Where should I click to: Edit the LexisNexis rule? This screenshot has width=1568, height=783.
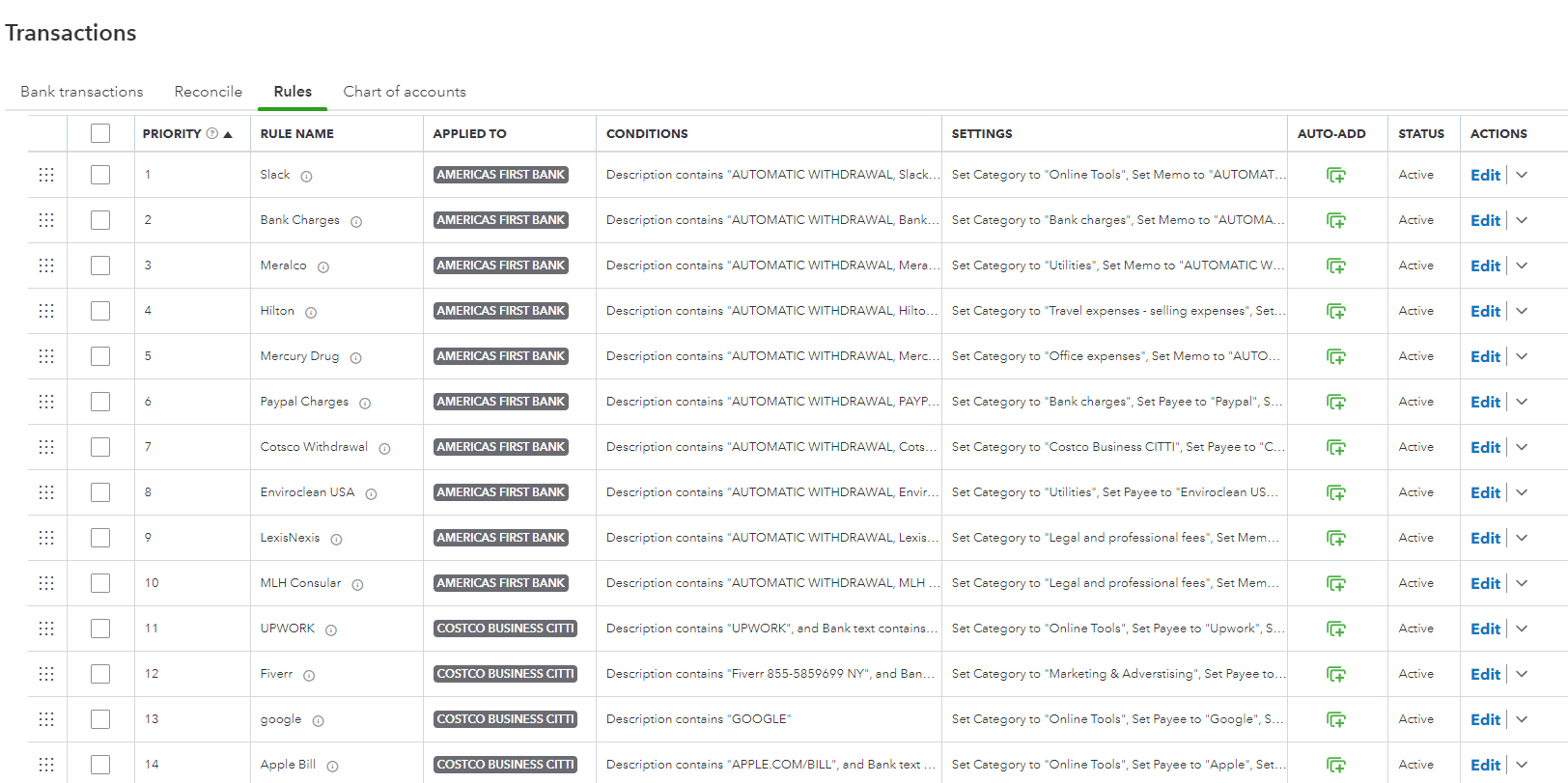1485,538
